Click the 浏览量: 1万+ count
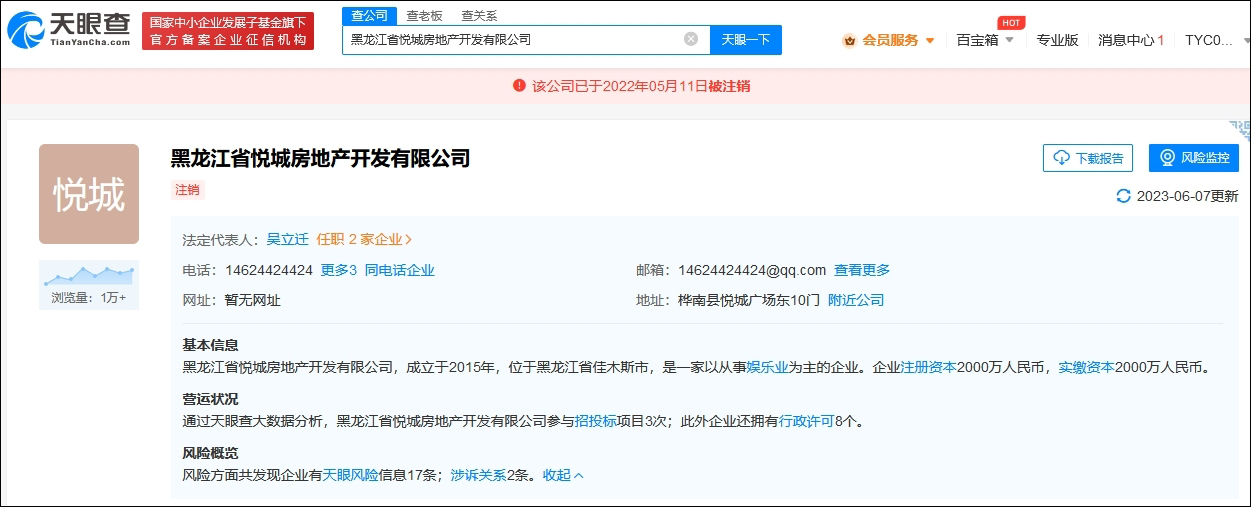The width and height of the screenshot is (1251, 507). pos(89,297)
